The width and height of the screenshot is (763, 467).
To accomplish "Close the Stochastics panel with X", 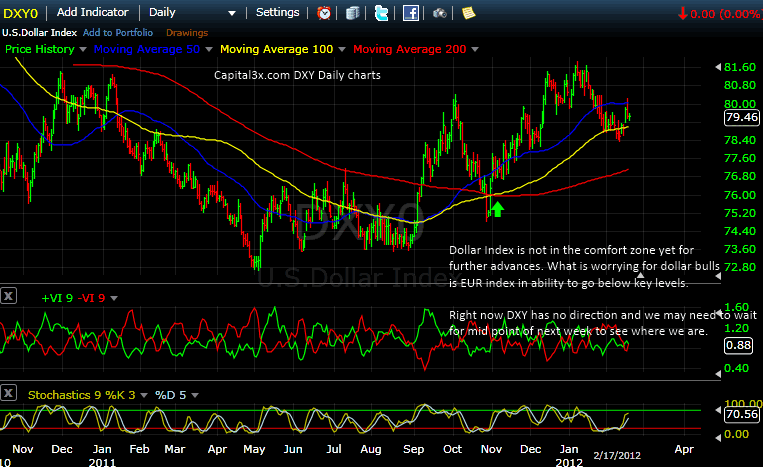I will point(9,393).
